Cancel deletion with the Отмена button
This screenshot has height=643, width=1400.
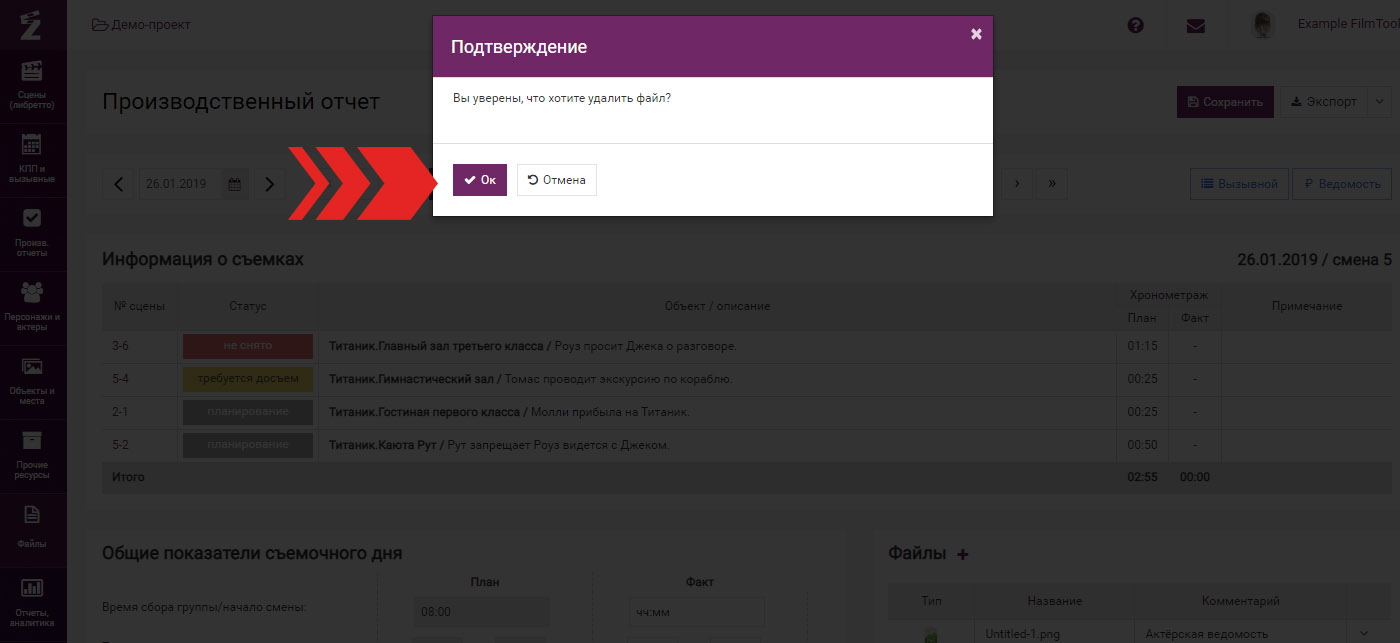[557, 180]
